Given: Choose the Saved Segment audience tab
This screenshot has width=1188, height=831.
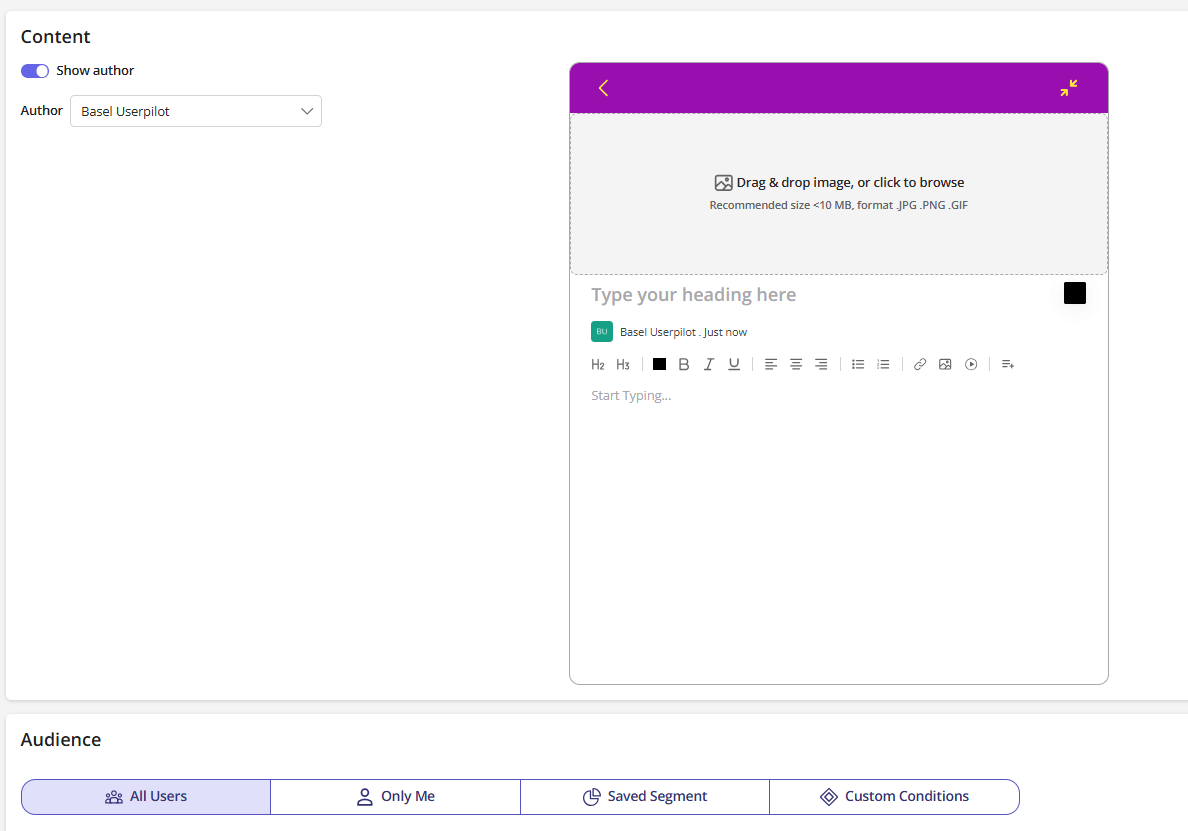Looking at the screenshot, I should pyautogui.click(x=645, y=797).
